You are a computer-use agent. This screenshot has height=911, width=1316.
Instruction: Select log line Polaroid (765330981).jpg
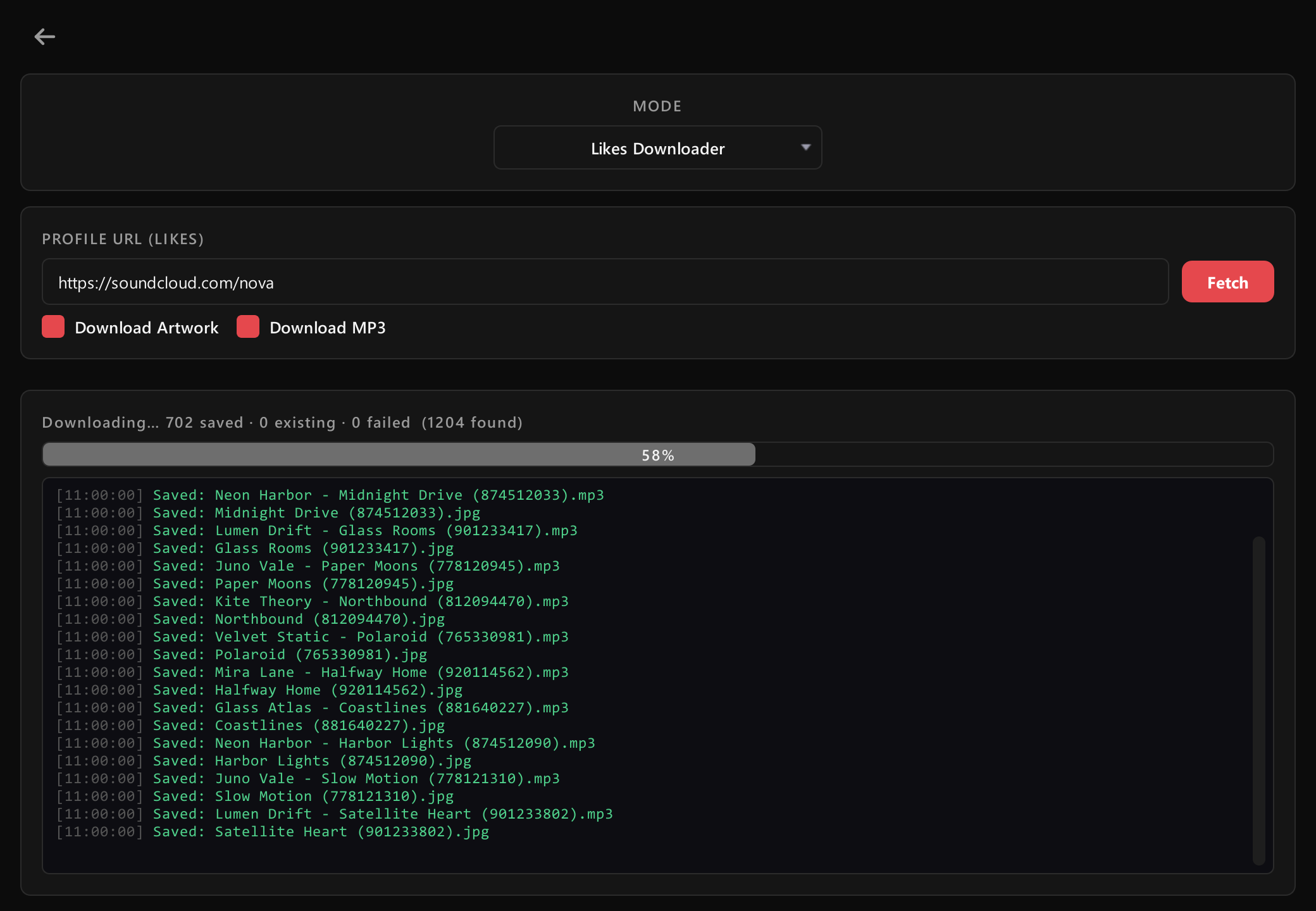[x=242, y=655]
